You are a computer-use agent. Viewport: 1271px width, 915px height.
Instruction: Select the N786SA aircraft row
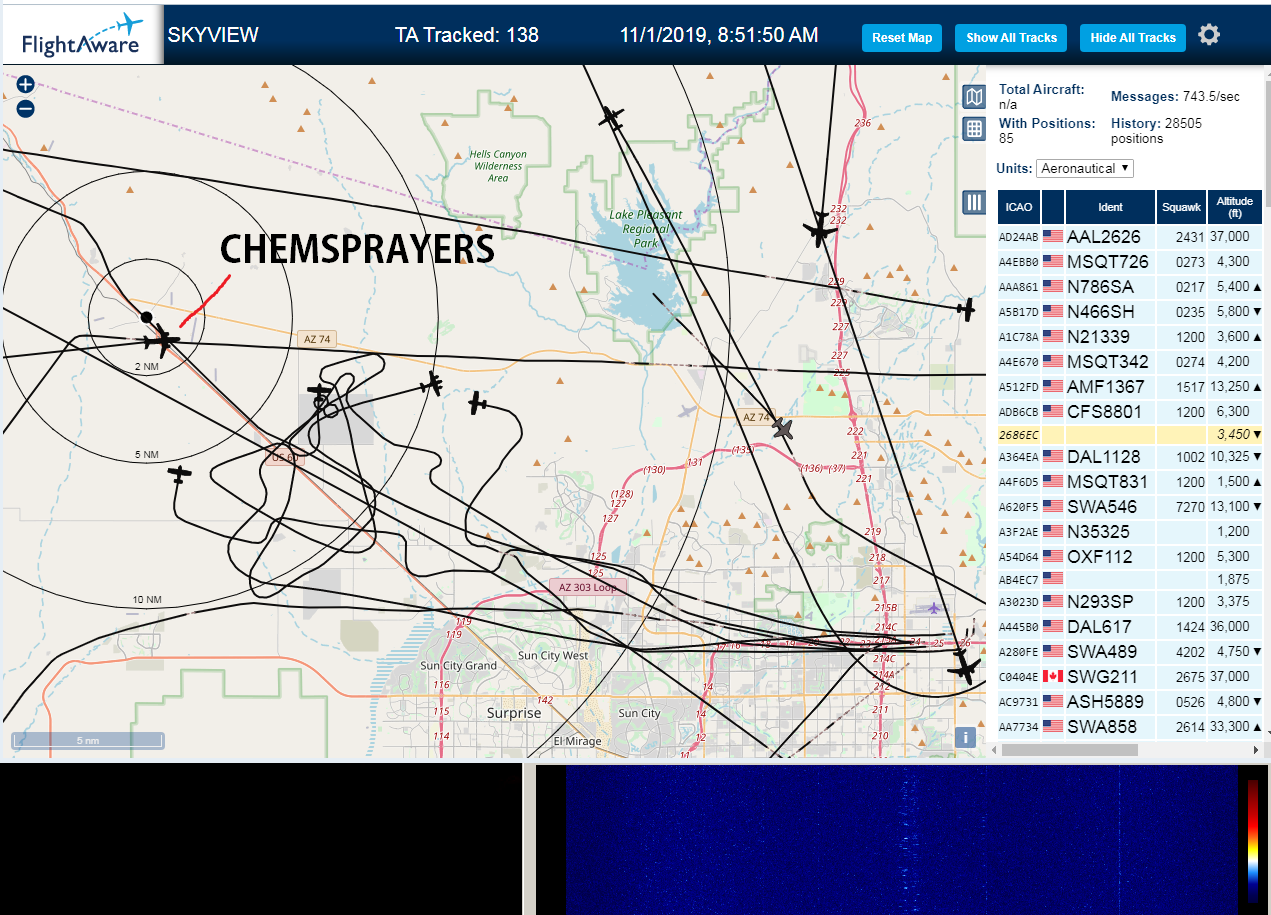[1130, 287]
